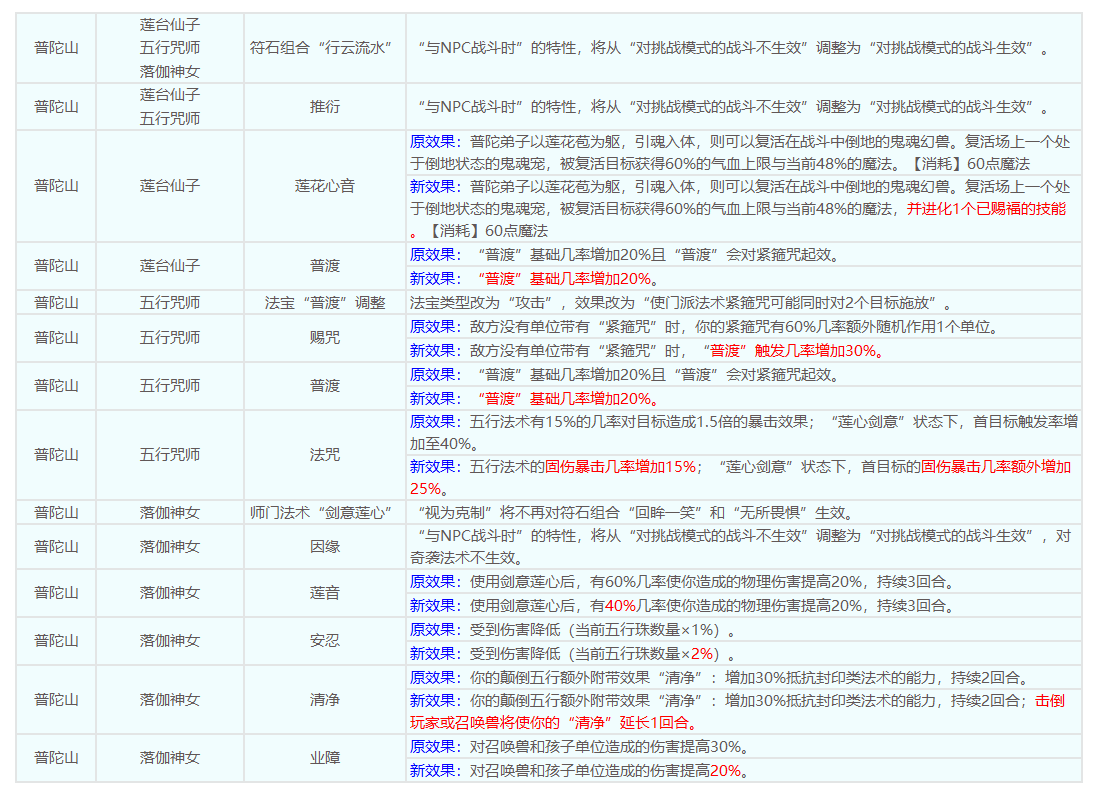1099x796 pixels.
Task: Select the 推衍 skill cell
Action: 325,107
